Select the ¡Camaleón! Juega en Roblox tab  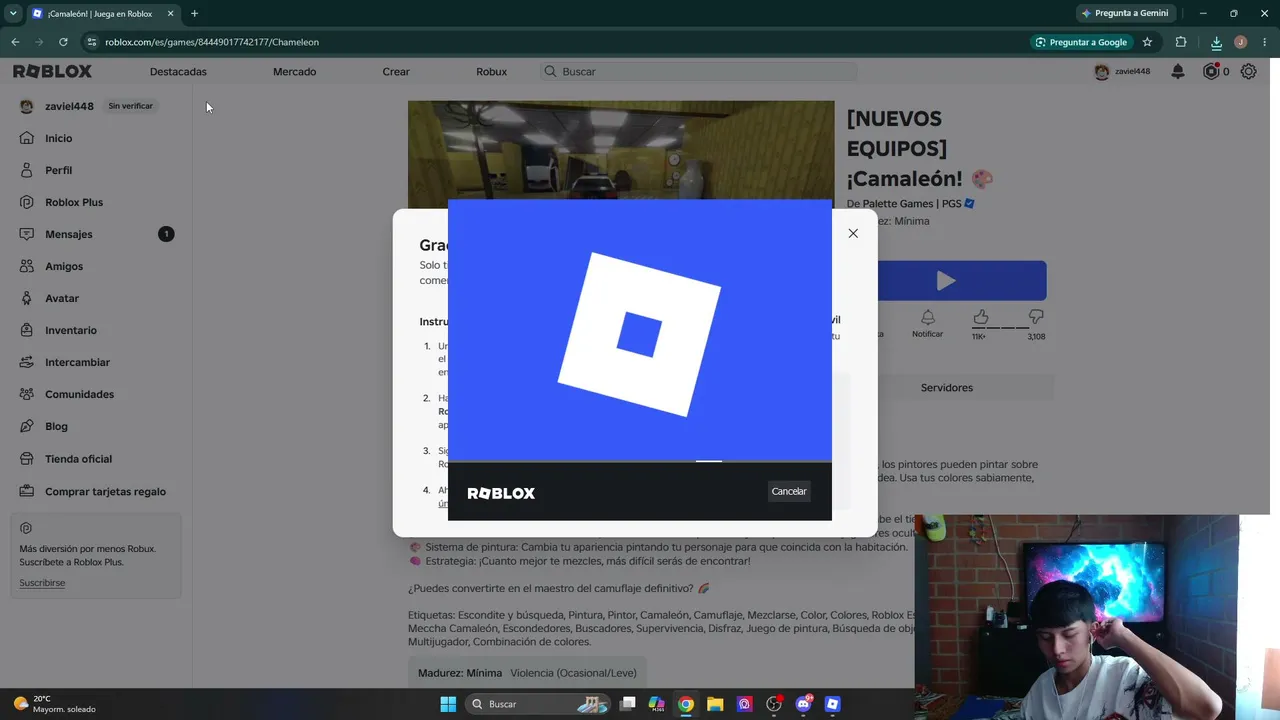tap(102, 14)
